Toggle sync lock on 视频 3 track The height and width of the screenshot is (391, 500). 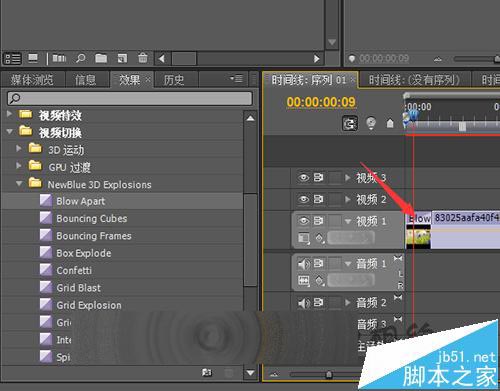pyautogui.click(x=318, y=178)
